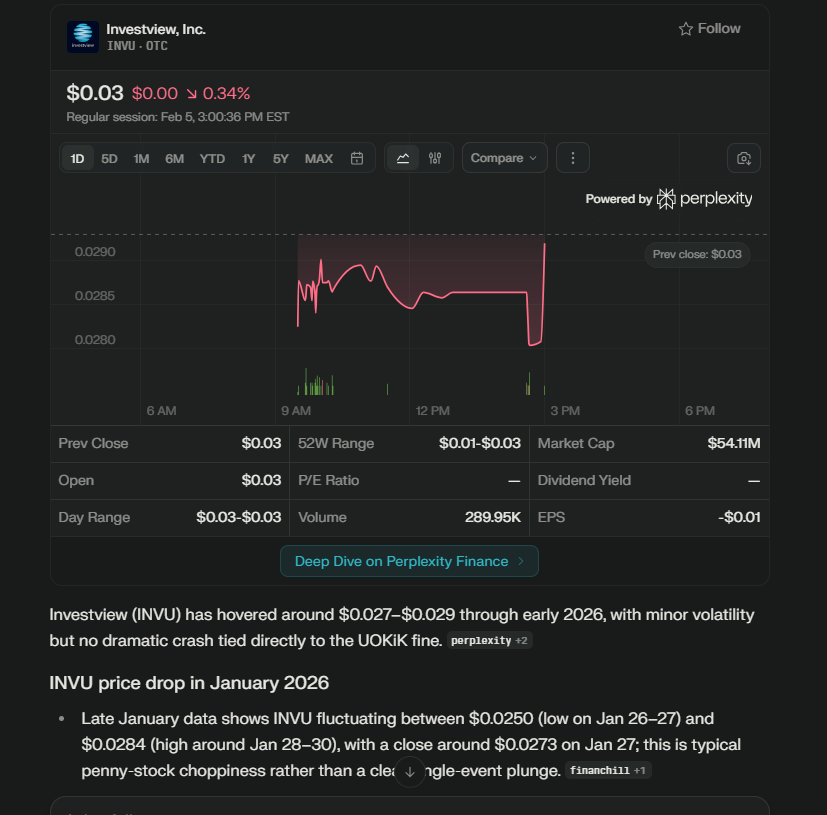The width and height of the screenshot is (827, 815).
Task: Select the 1Y time range
Action: pos(248,158)
